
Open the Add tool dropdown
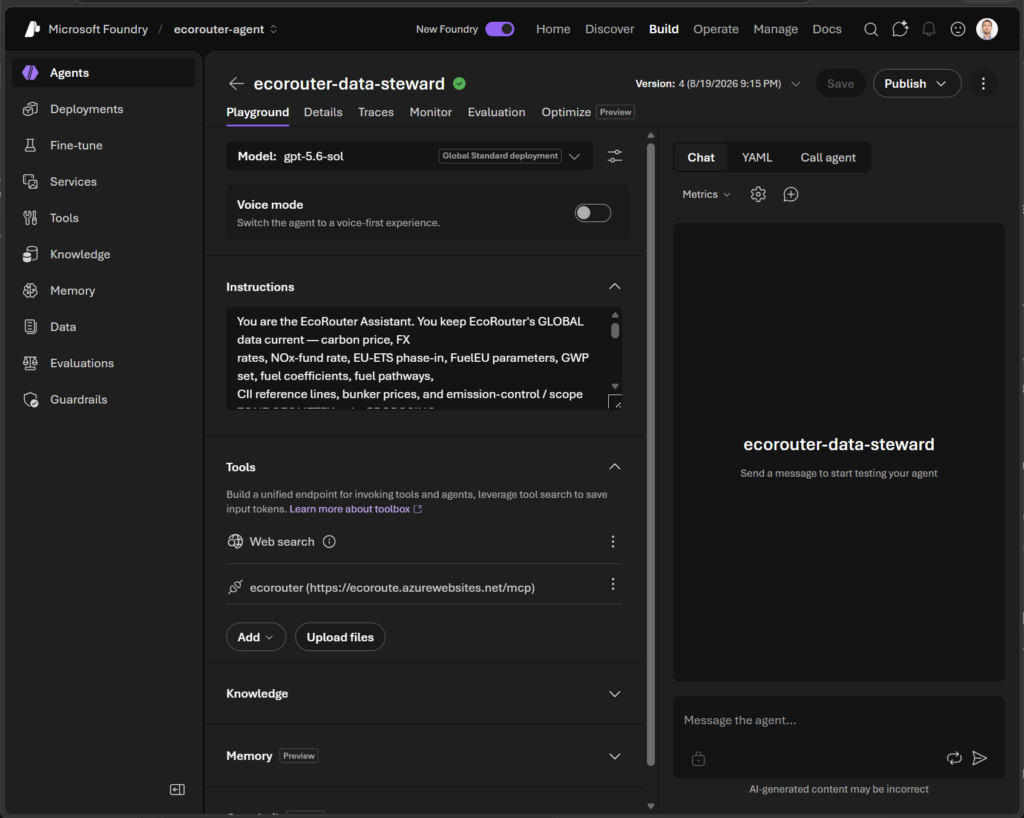coord(255,637)
